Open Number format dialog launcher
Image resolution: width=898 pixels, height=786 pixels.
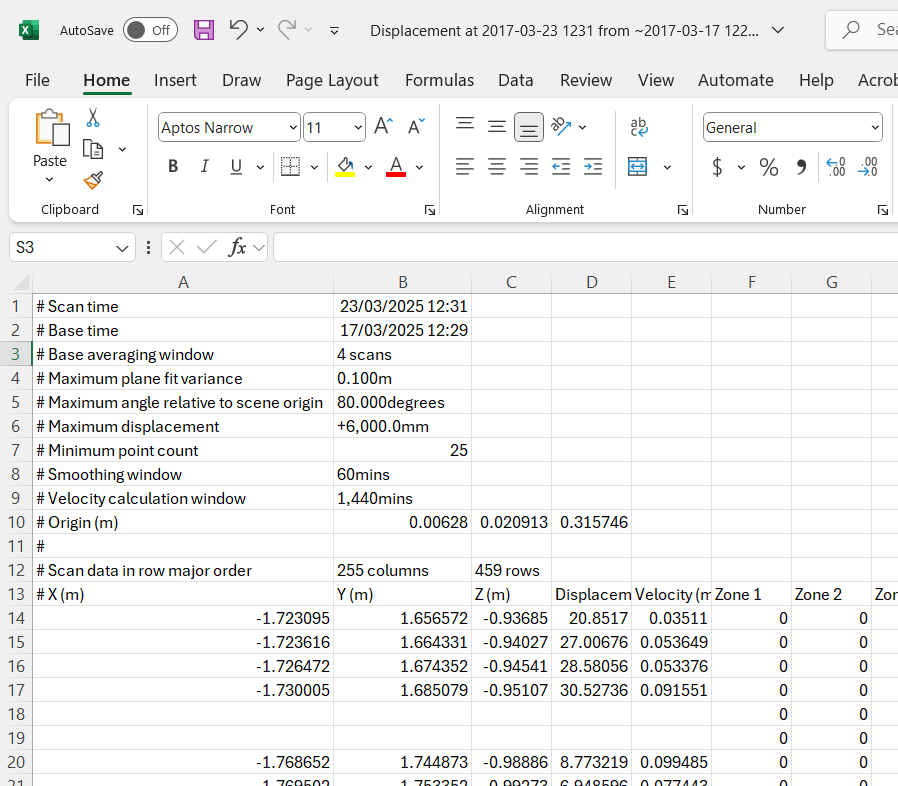pos(883,210)
